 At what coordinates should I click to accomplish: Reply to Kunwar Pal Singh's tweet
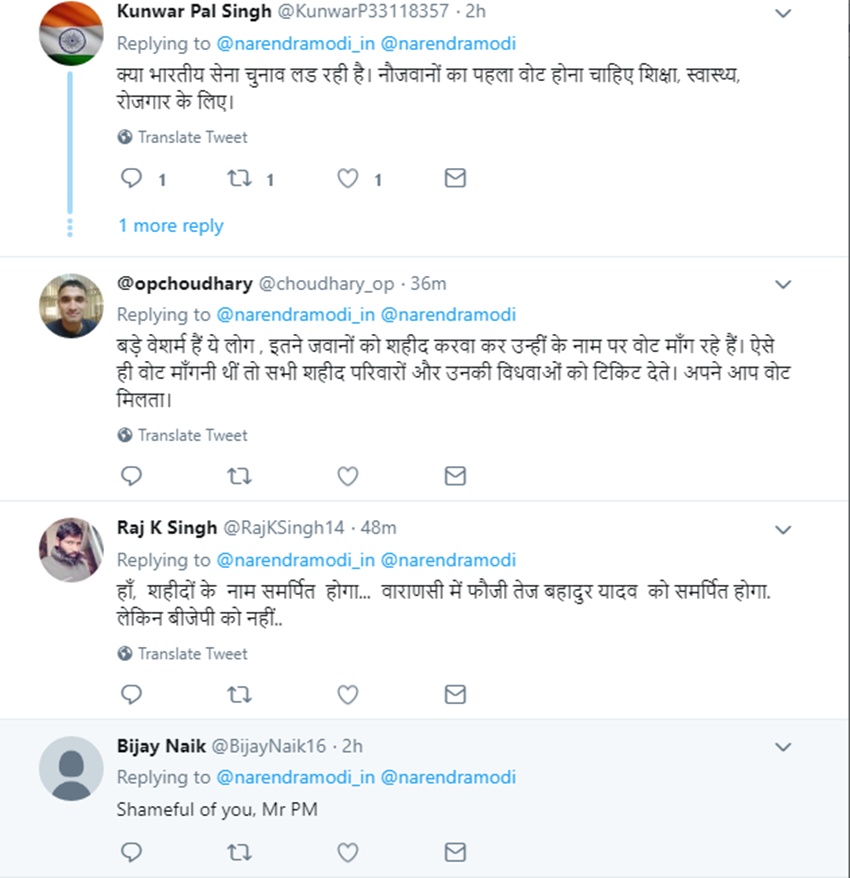click(131, 179)
